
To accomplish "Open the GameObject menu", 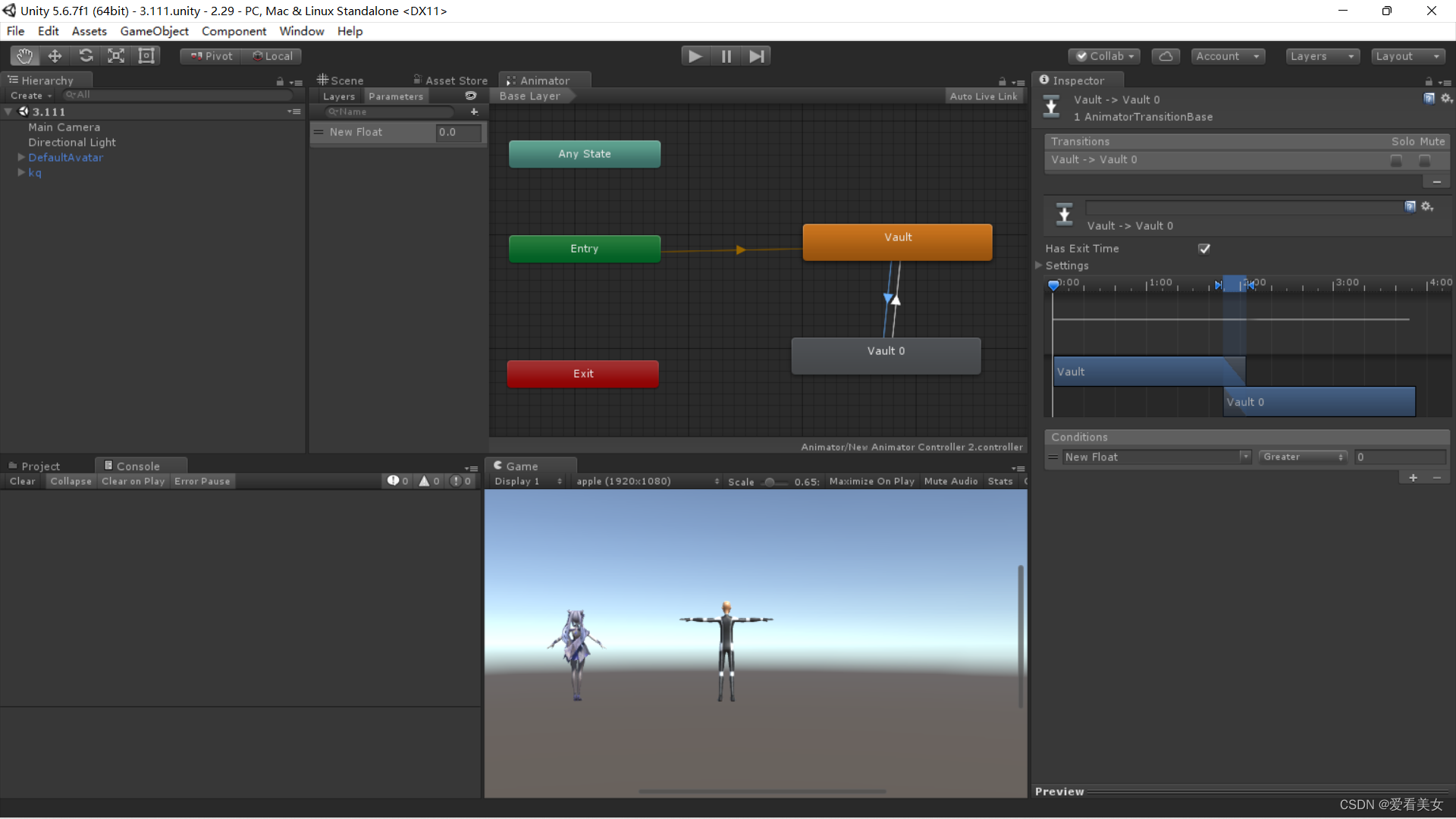I will click(x=154, y=31).
